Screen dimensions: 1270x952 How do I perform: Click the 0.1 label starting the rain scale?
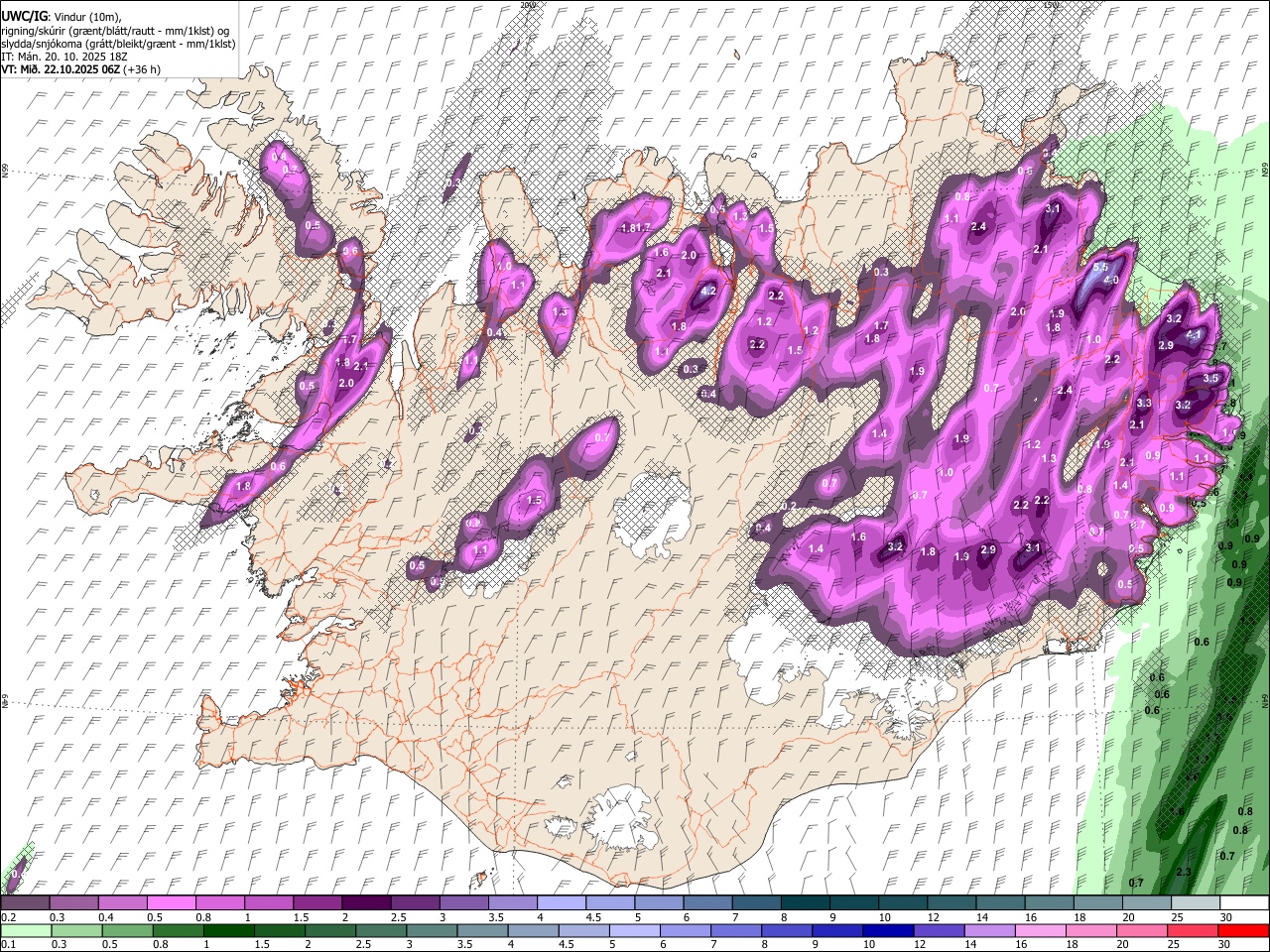pos(8,945)
